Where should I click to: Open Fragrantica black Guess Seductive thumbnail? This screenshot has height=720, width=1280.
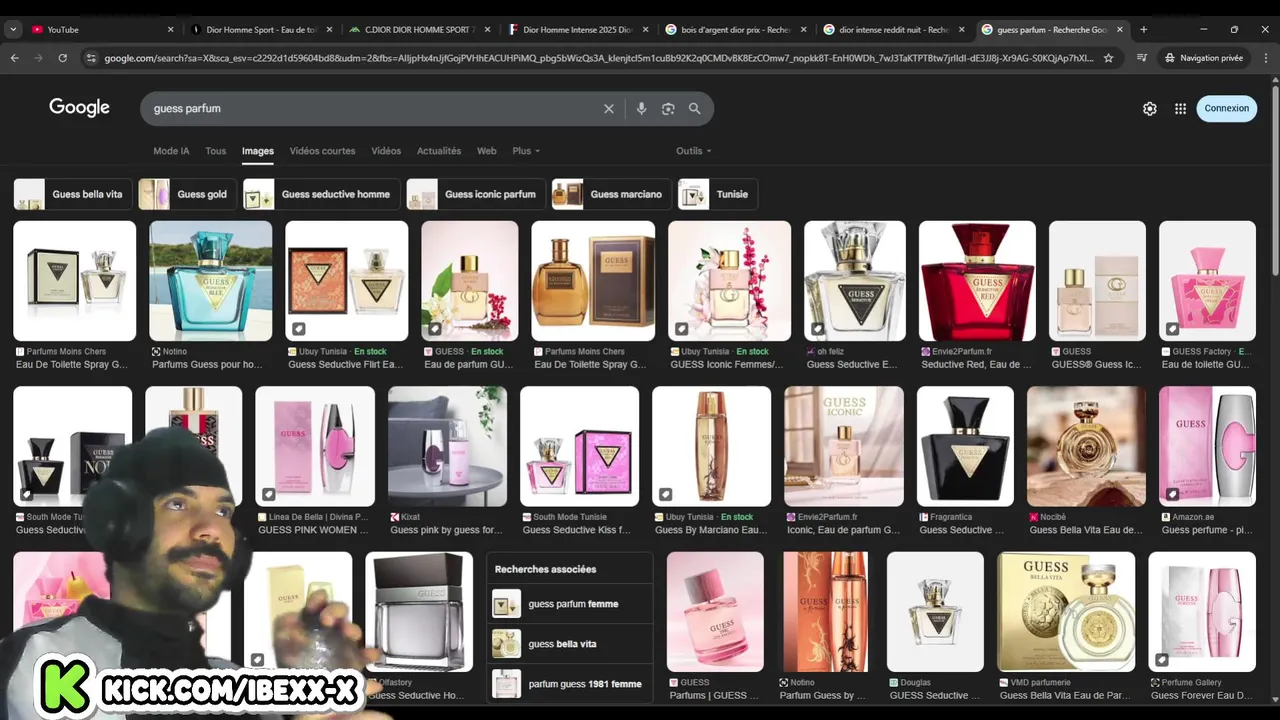click(x=965, y=446)
